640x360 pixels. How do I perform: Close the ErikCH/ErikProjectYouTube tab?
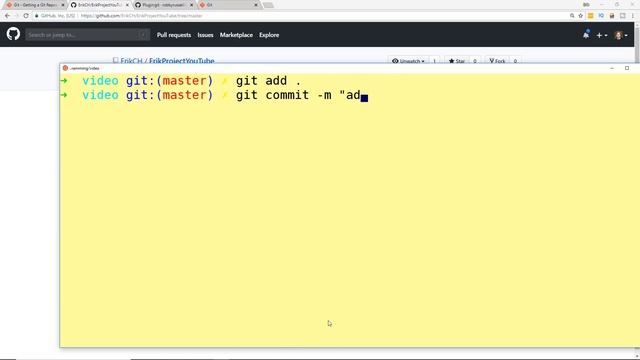click(127, 5)
